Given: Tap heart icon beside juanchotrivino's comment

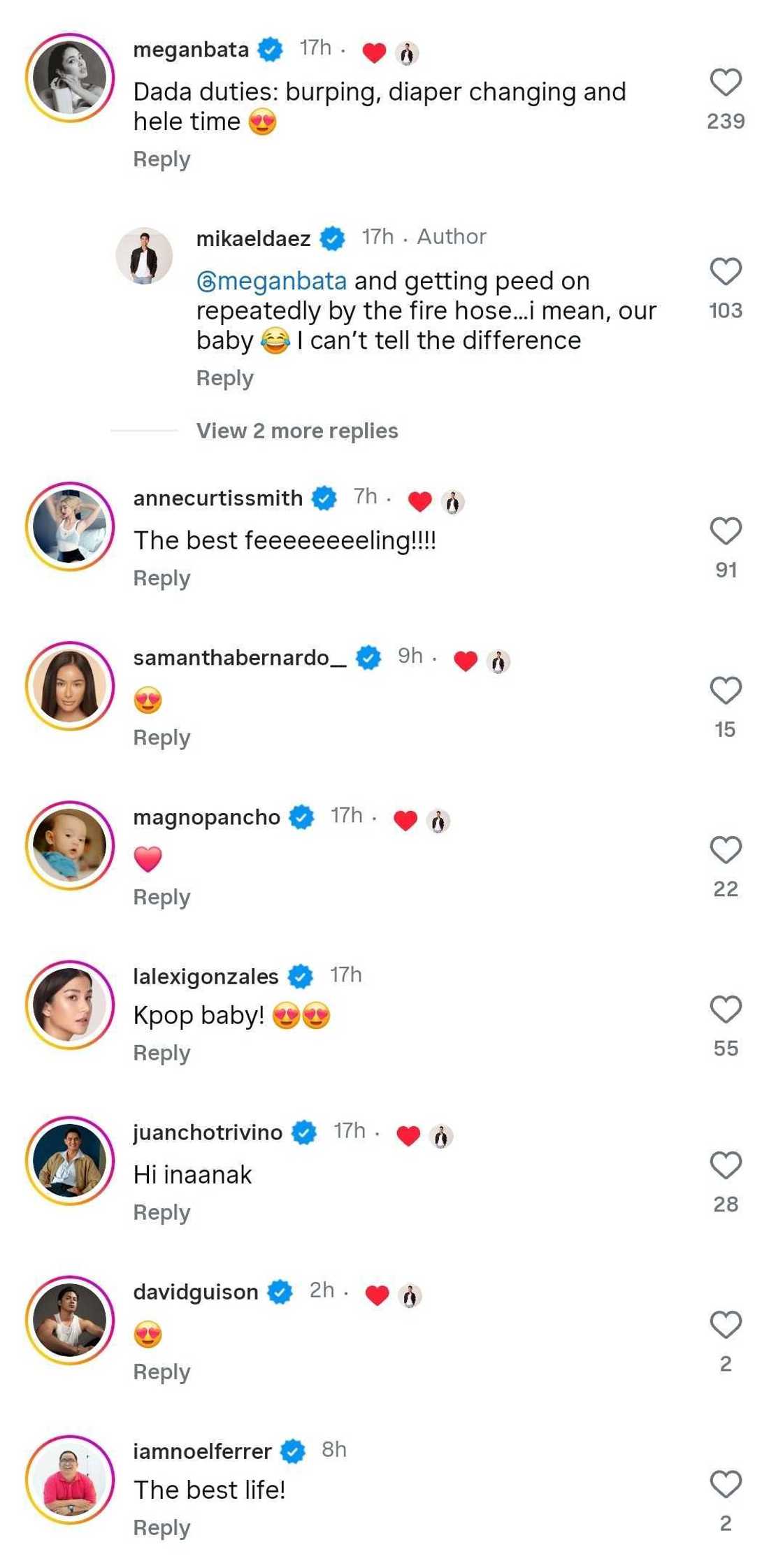Looking at the screenshot, I should pyautogui.click(x=726, y=1165).
